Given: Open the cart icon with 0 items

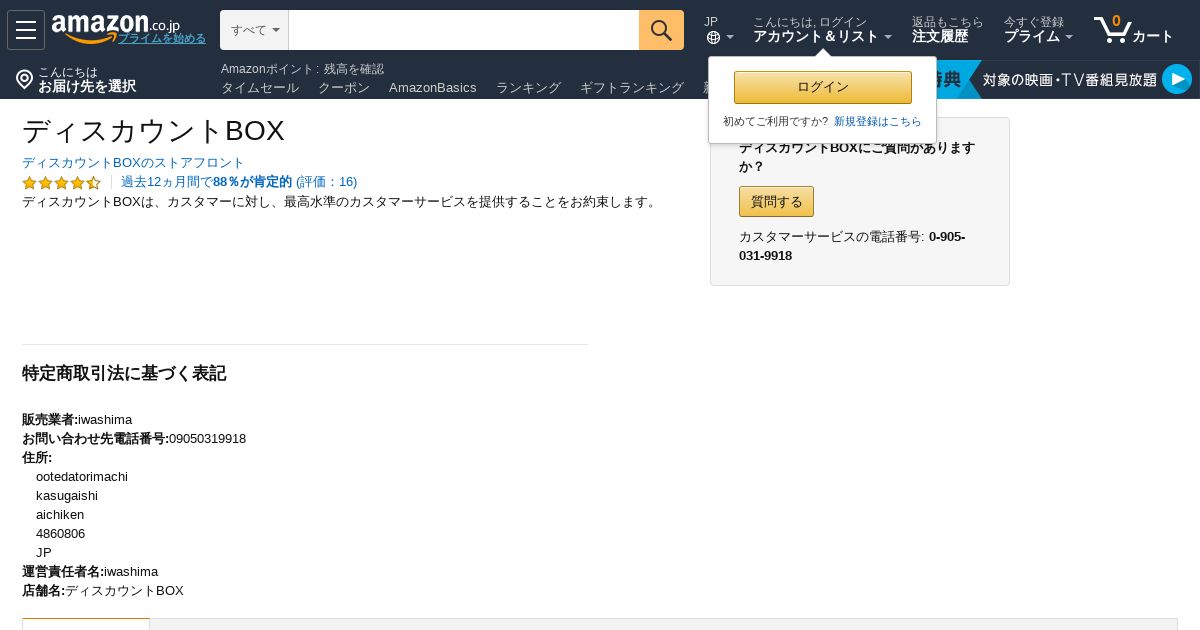Looking at the screenshot, I should point(1112,29).
